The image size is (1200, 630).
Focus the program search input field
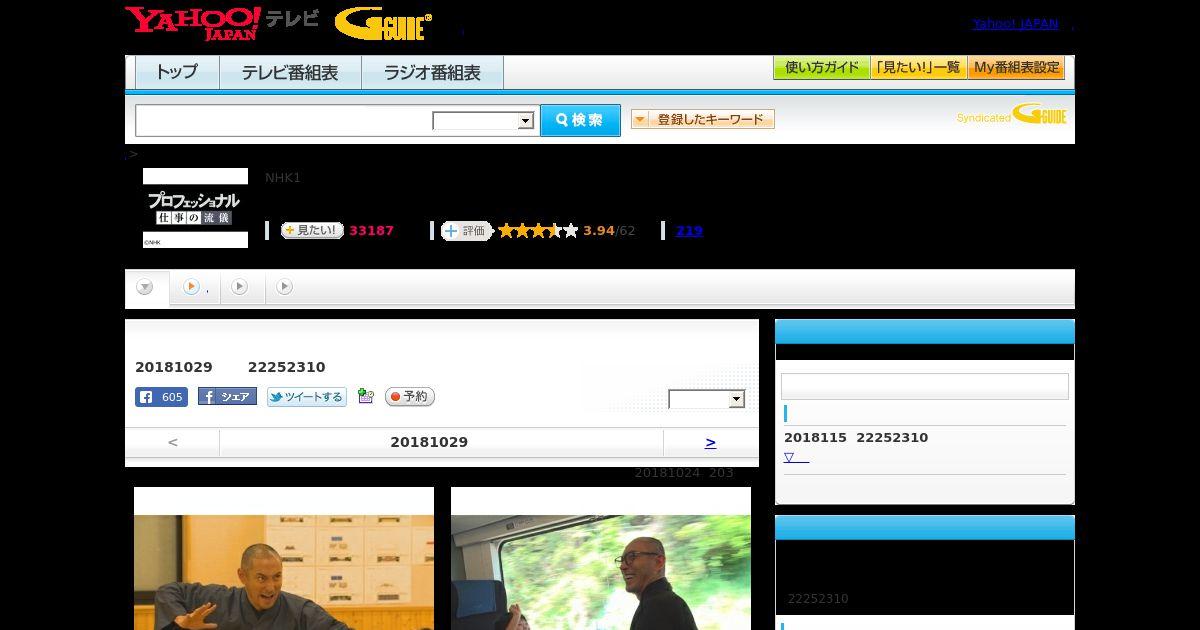point(284,120)
